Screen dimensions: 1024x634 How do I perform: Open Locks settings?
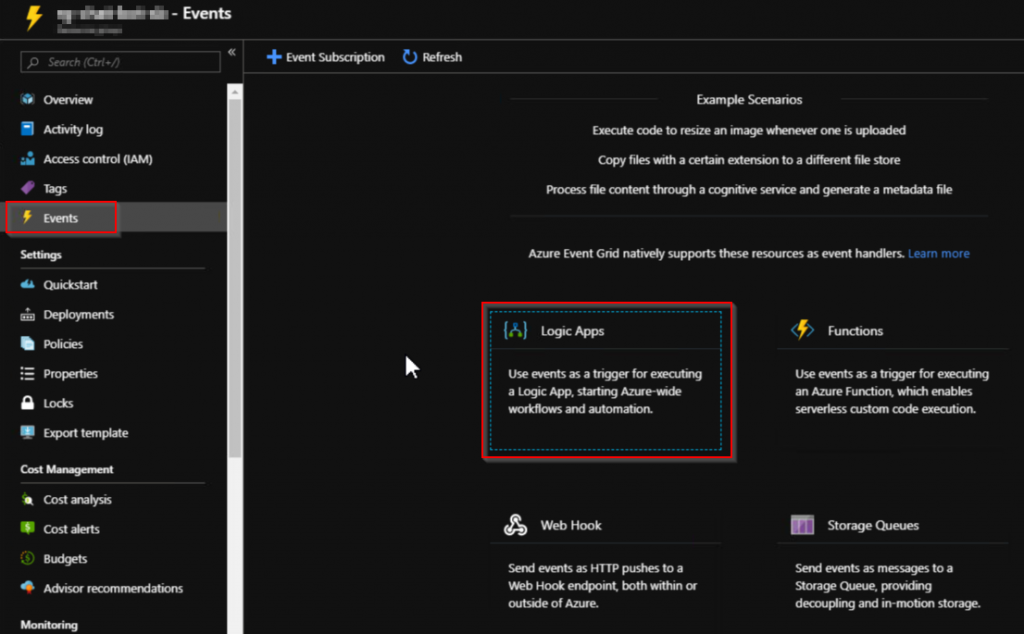tap(58, 403)
